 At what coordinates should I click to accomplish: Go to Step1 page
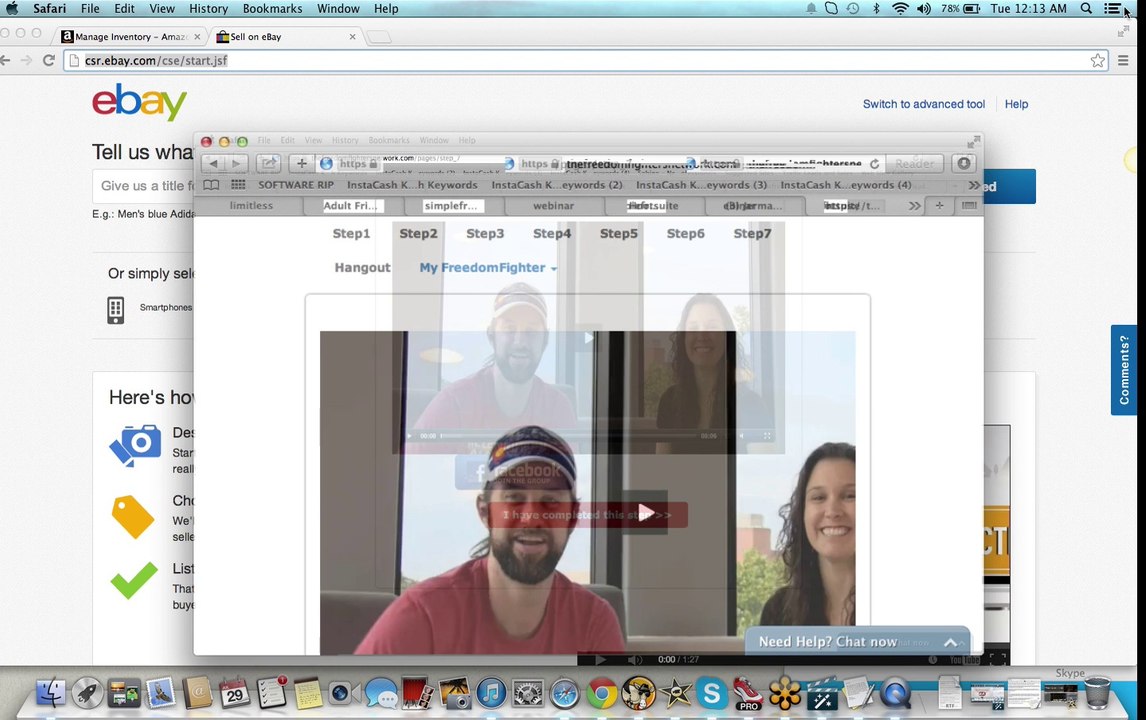point(351,234)
